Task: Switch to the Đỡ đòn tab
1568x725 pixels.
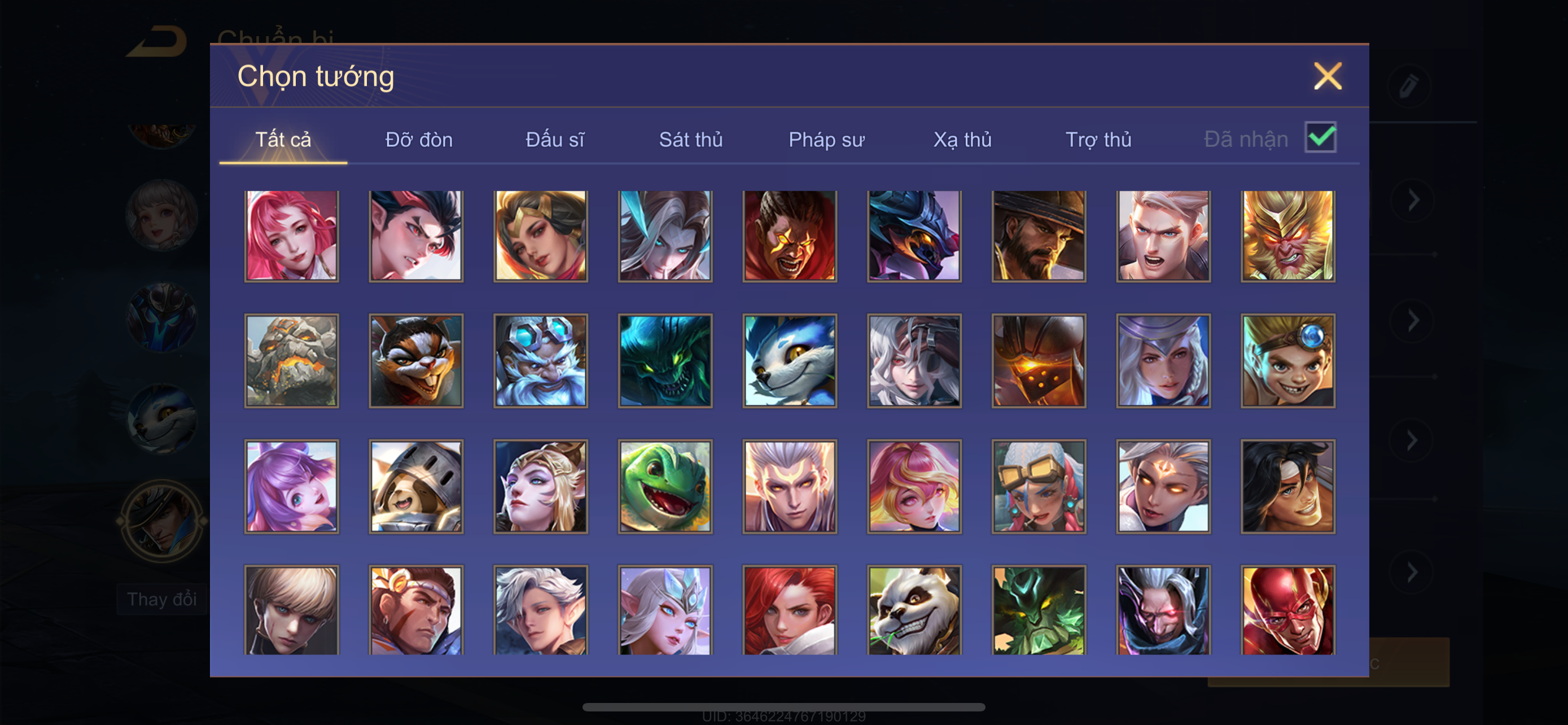Action: pos(419,139)
